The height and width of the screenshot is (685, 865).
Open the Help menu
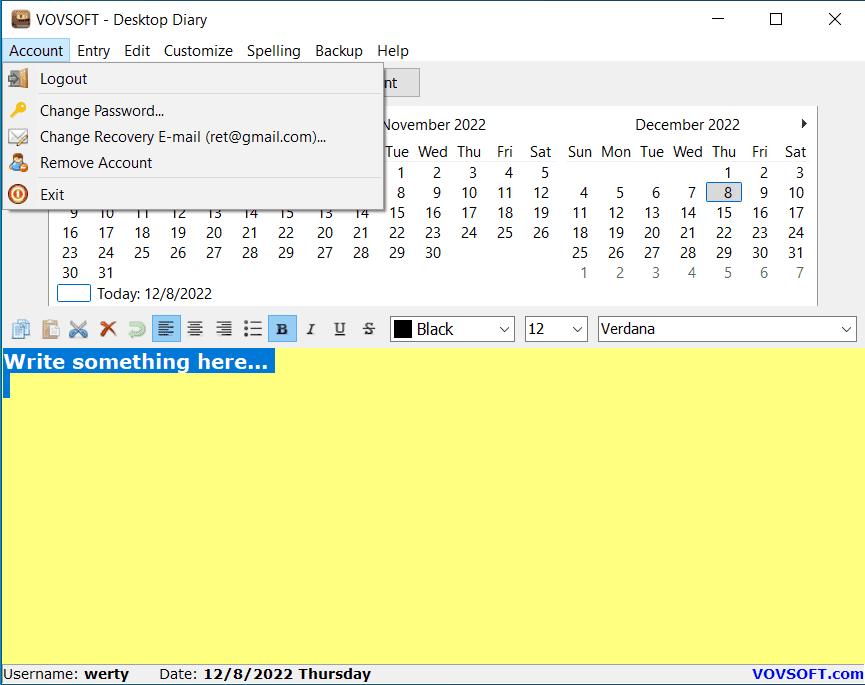pos(393,51)
